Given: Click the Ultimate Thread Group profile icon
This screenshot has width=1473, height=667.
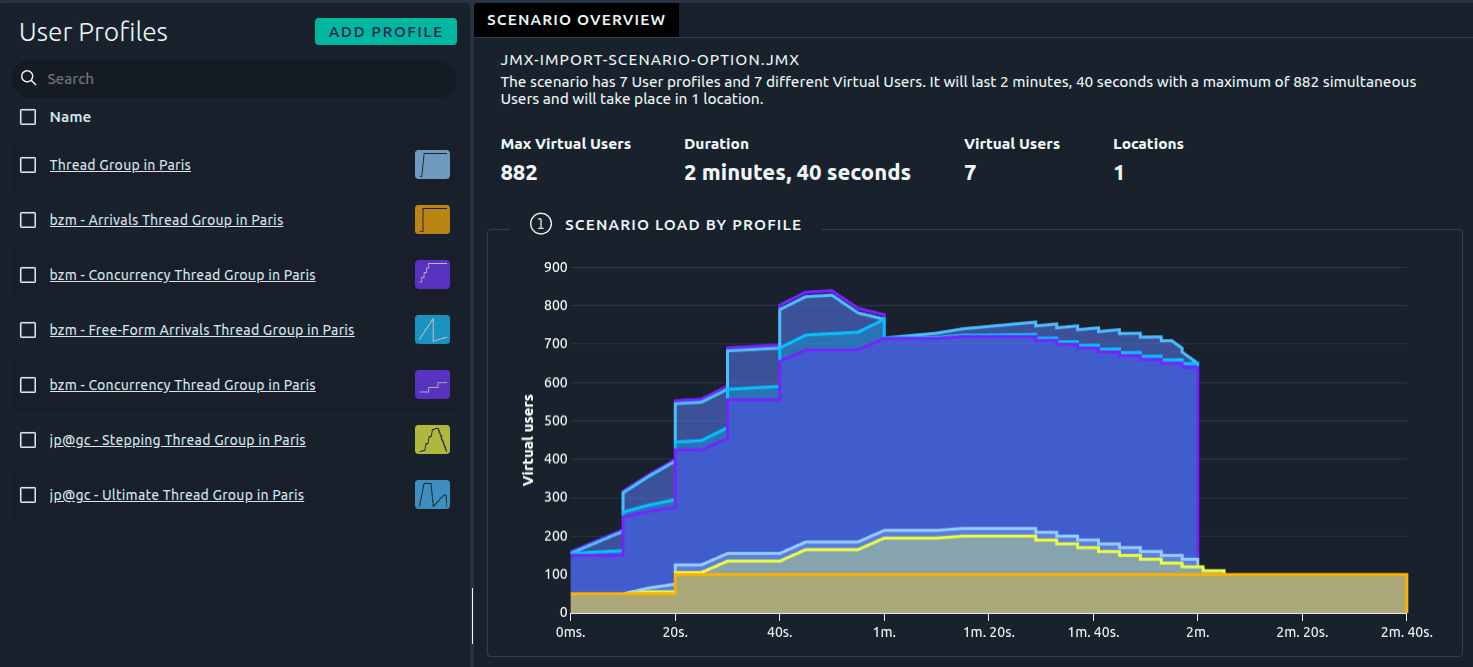Looking at the screenshot, I should click(432, 495).
